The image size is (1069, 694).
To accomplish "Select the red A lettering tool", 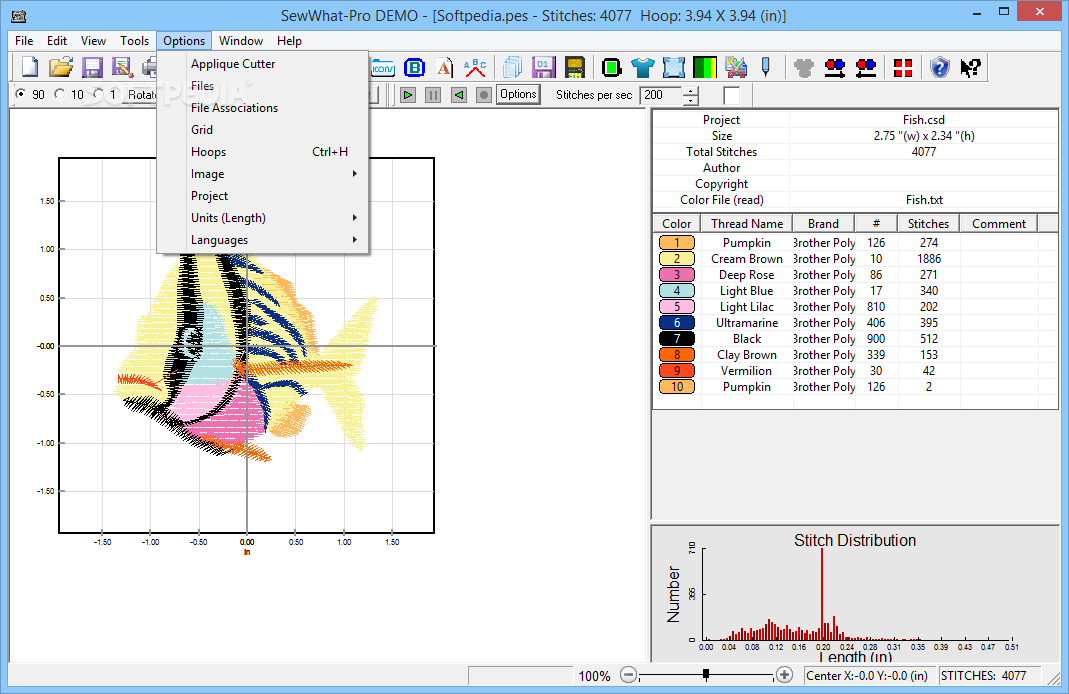I will point(445,67).
